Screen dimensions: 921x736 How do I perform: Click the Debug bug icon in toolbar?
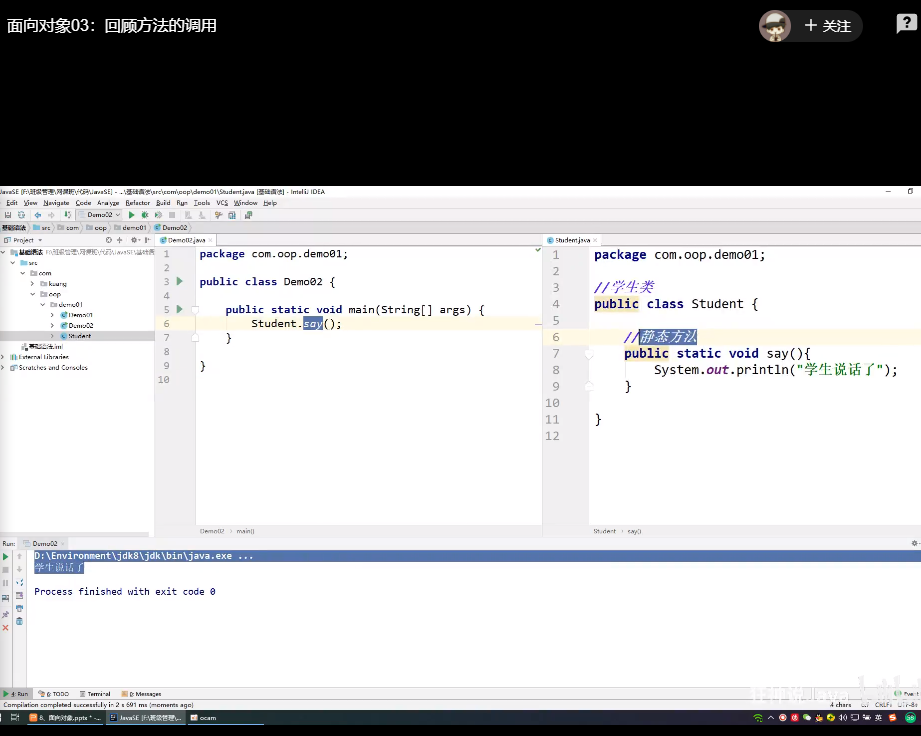pos(145,215)
